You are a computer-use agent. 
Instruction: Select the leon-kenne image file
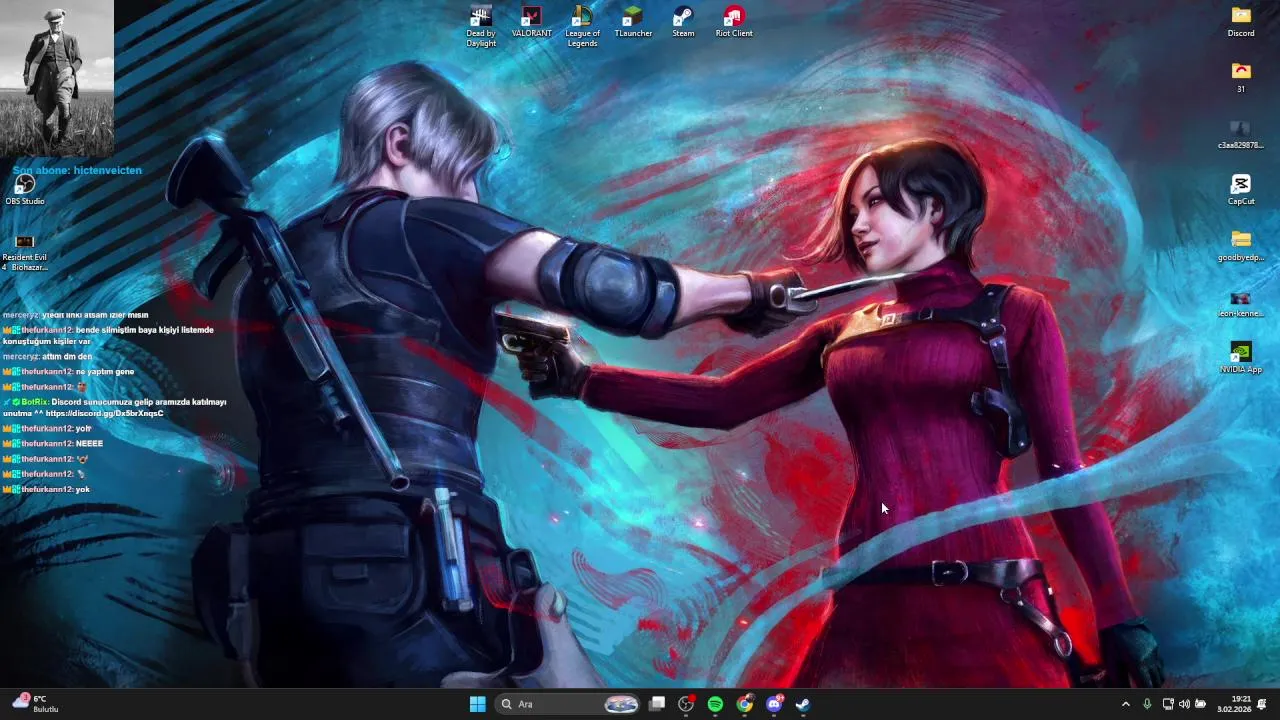(1241, 302)
